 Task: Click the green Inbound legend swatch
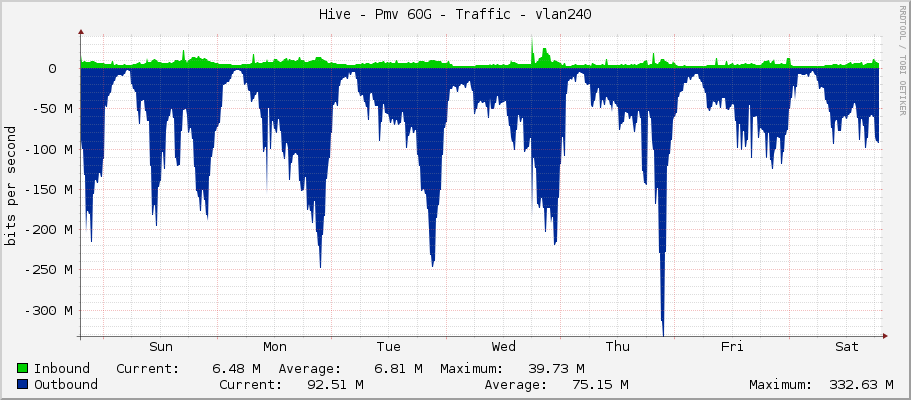pyautogui.click(x=23, y=368)
